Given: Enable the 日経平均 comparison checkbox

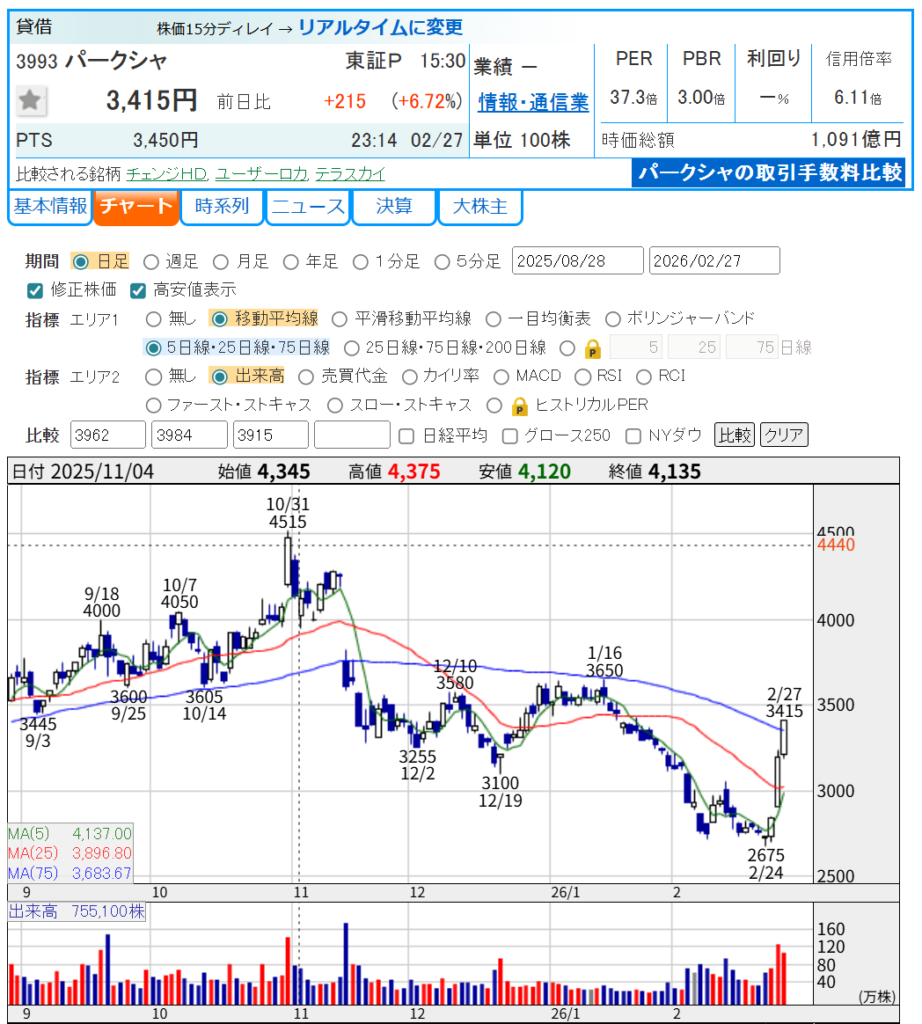Looking at the screenshot, I should (406, 435).
